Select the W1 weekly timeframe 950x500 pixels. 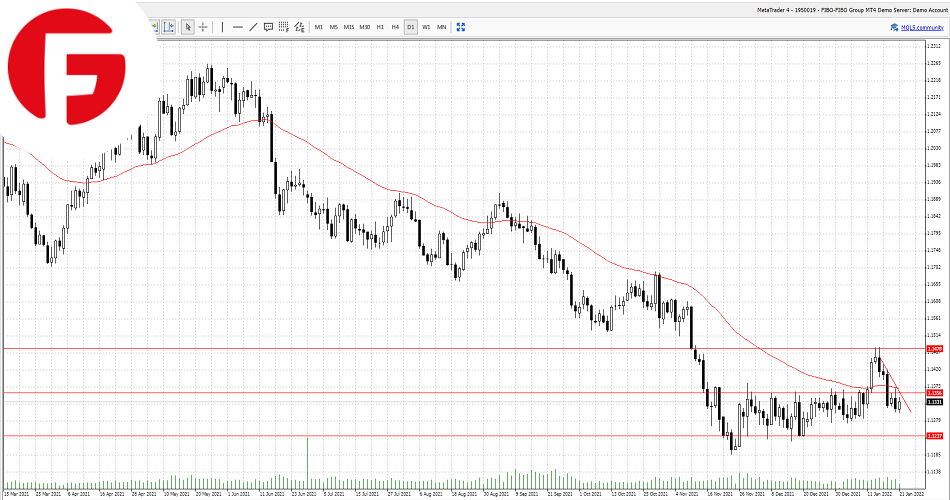(x=426, y=27)
